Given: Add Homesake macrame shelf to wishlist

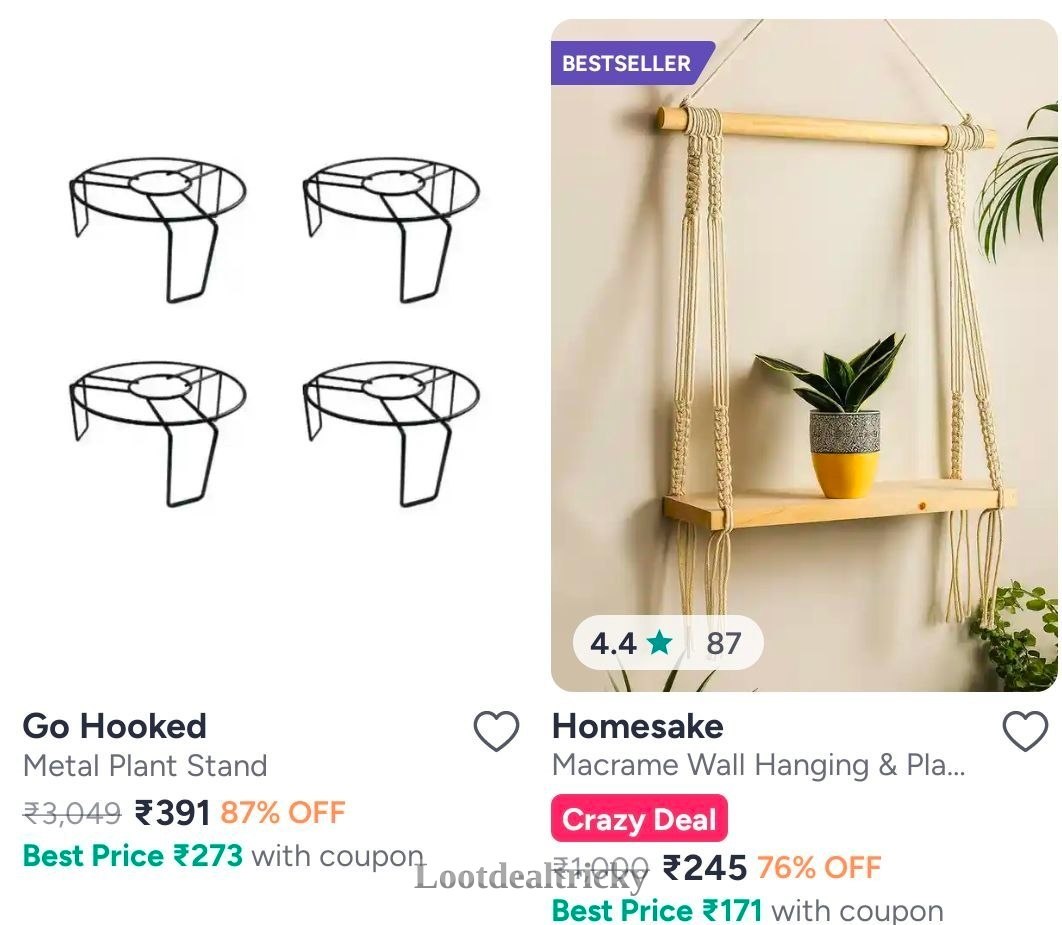Looking at the screenshot, I should tap(1025, 731).
